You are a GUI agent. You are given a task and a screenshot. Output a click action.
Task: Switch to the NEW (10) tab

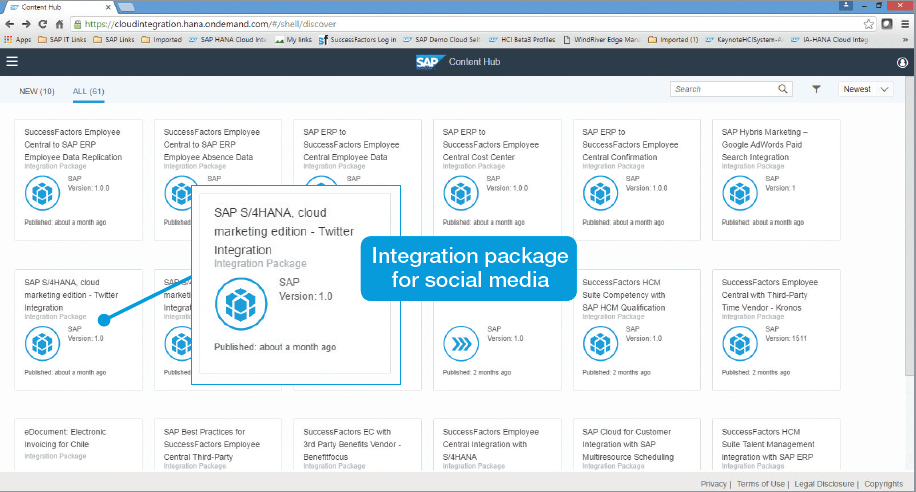37,91
